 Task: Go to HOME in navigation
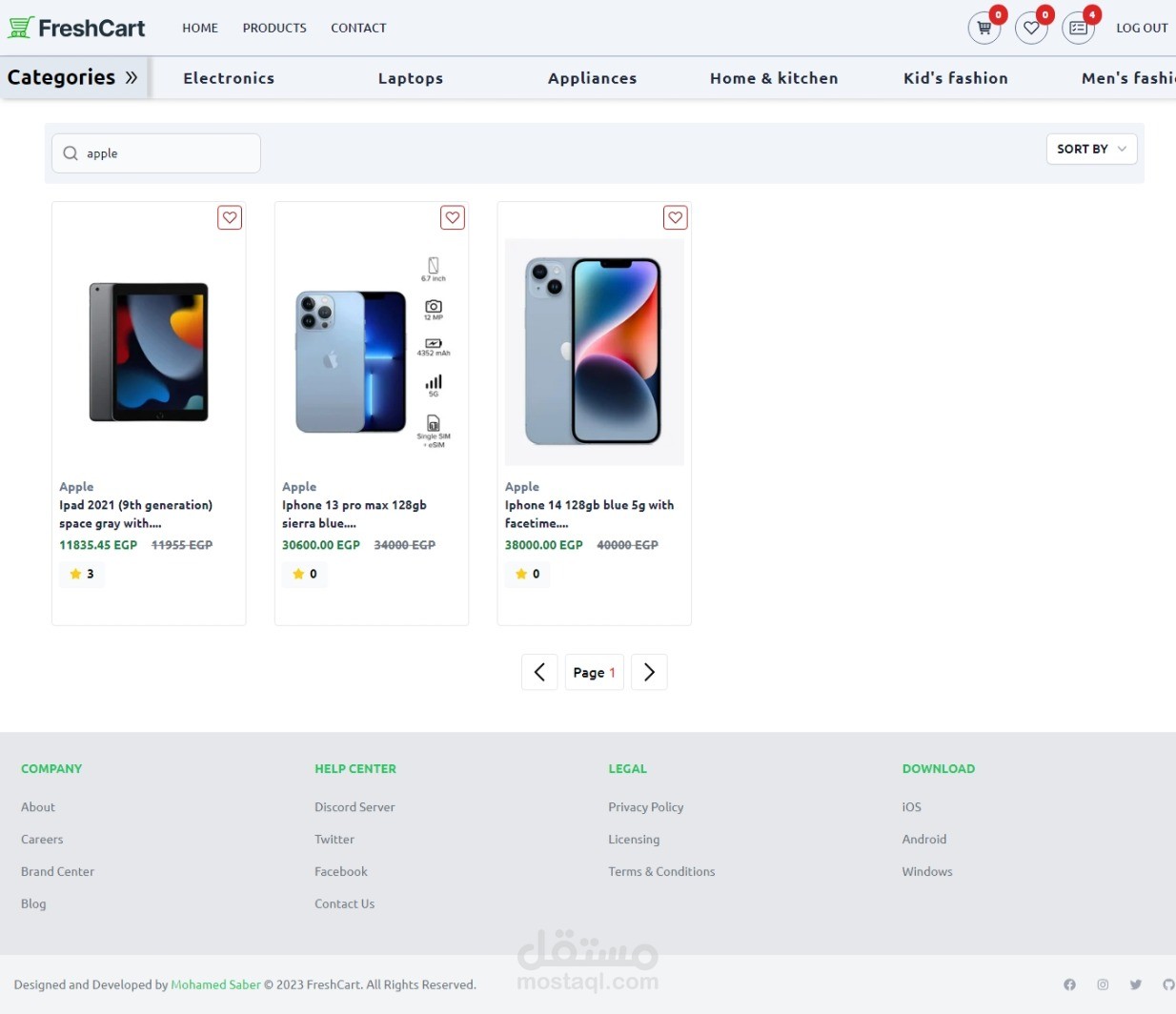click(200, 28)
